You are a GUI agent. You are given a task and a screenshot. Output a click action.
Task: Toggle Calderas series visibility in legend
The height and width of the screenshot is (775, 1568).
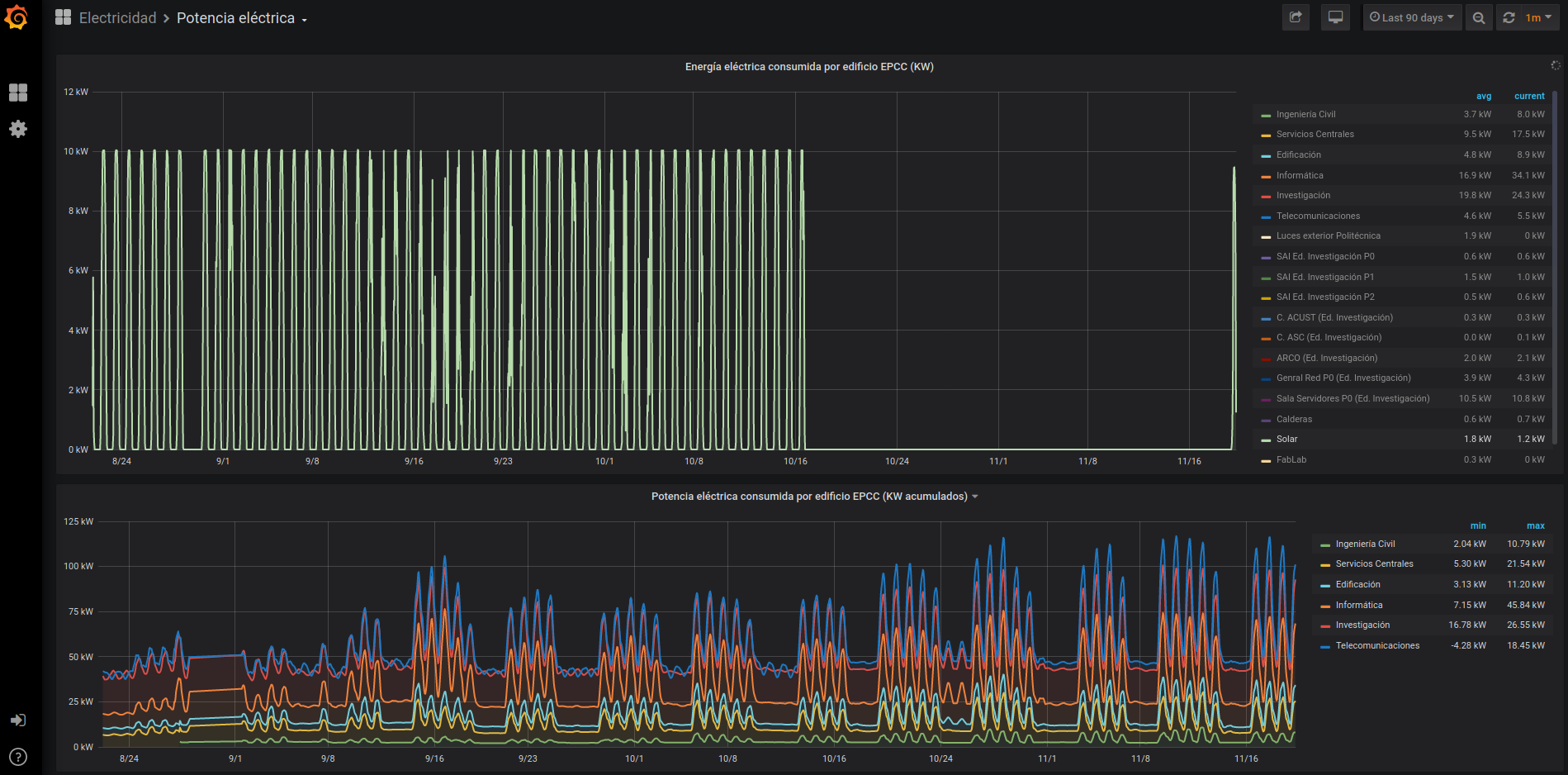(x=1293, y=420)
